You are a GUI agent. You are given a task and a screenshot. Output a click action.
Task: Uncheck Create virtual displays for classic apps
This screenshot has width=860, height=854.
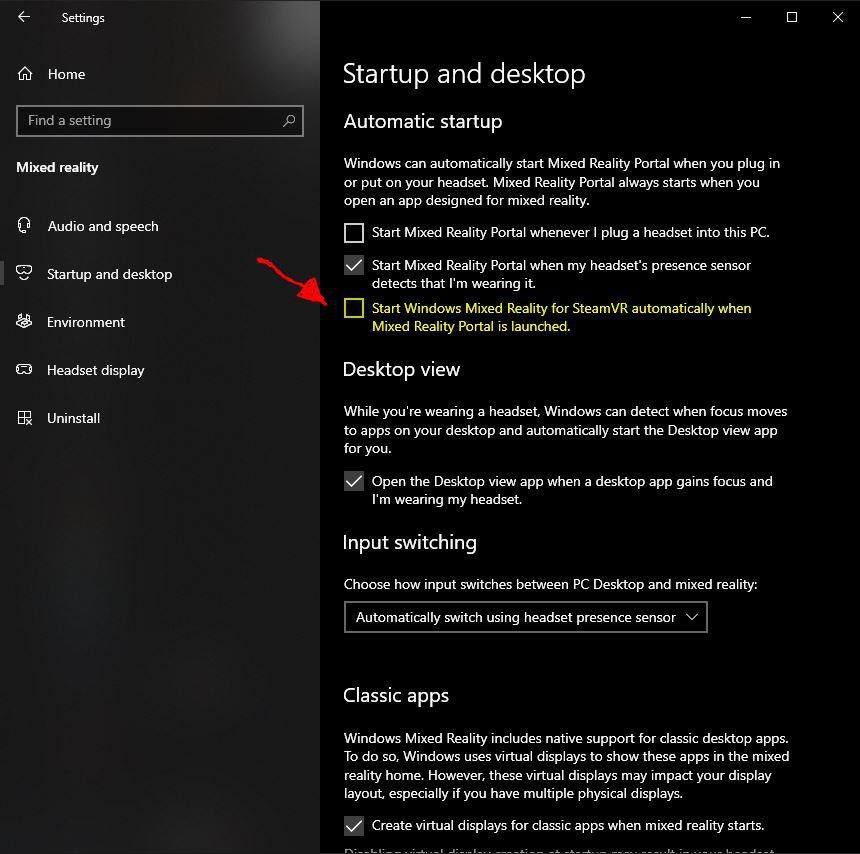(354, 825)
